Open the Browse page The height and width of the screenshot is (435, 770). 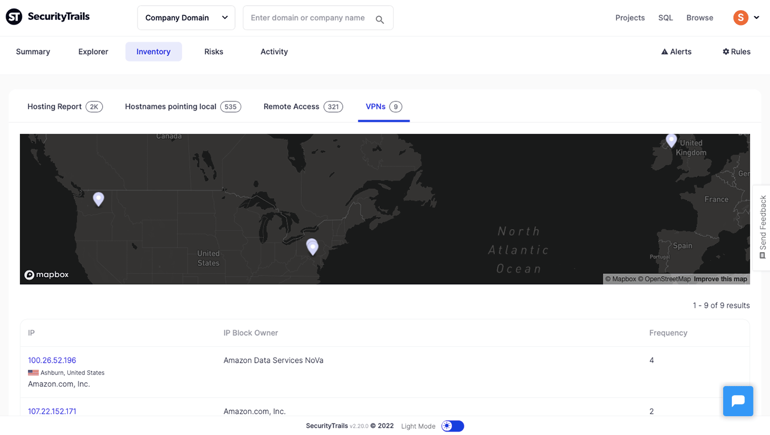pyautogui.click(x=699, y=18)
